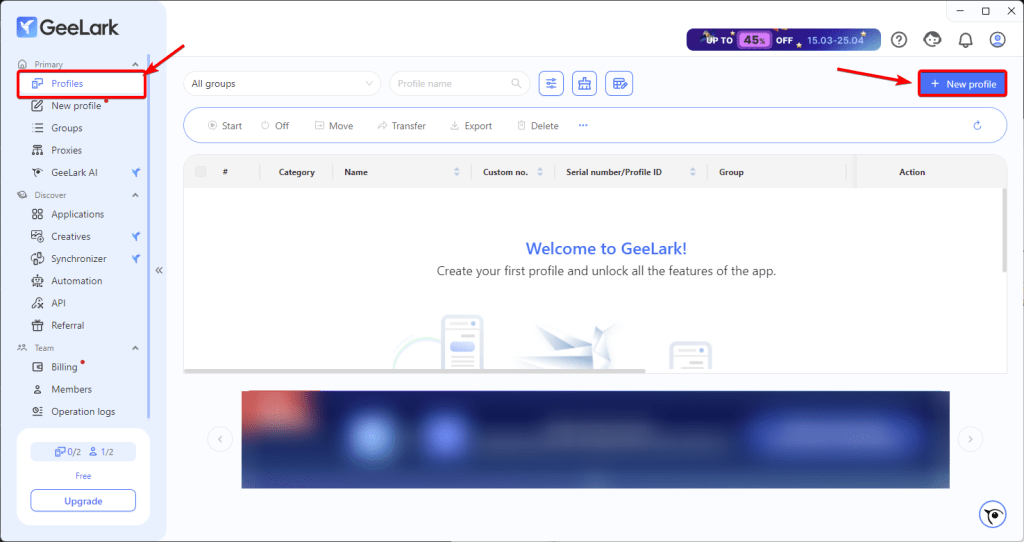Viewport: 1024px width, 542px height.
Task: Show the next banner slide
Action: 970,439
